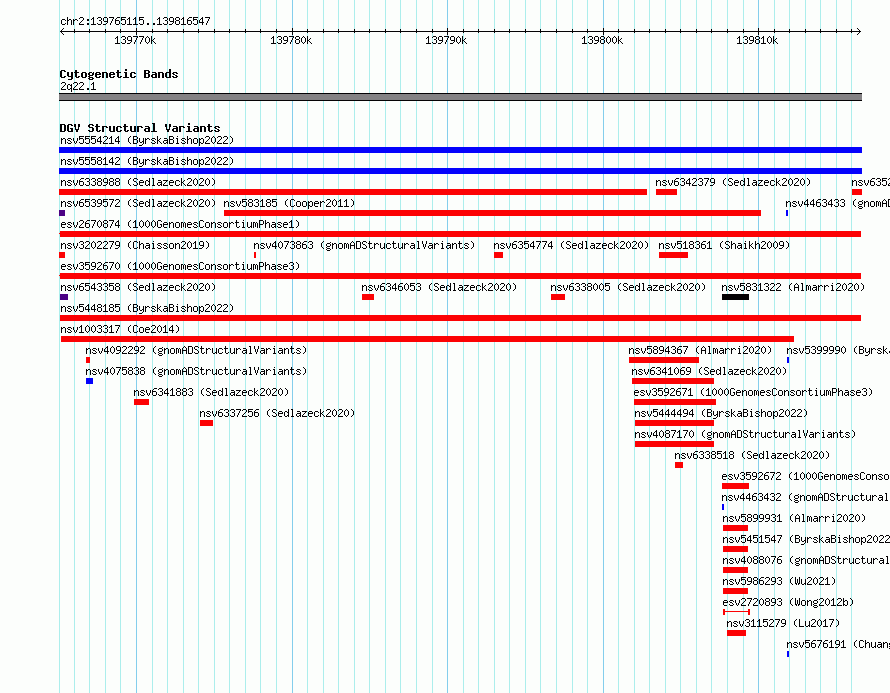Click the 139770k ruler tick label

pyautogui.click(x=135, y=40)
